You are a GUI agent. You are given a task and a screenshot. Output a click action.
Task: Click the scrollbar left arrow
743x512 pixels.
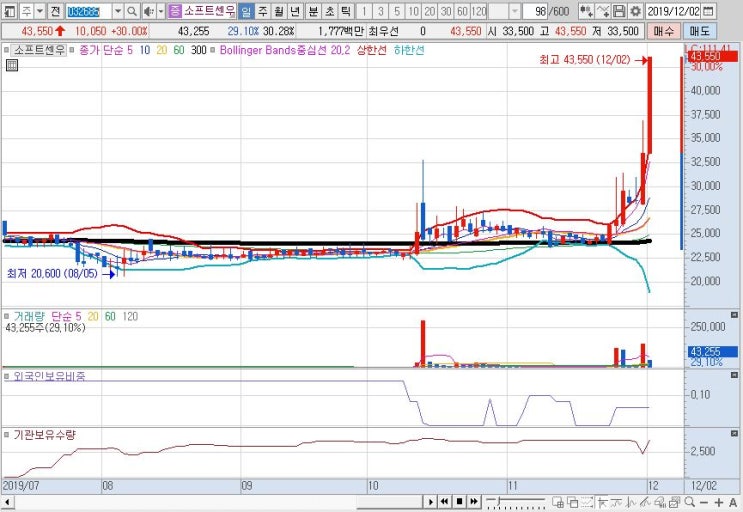click(7, 502)
